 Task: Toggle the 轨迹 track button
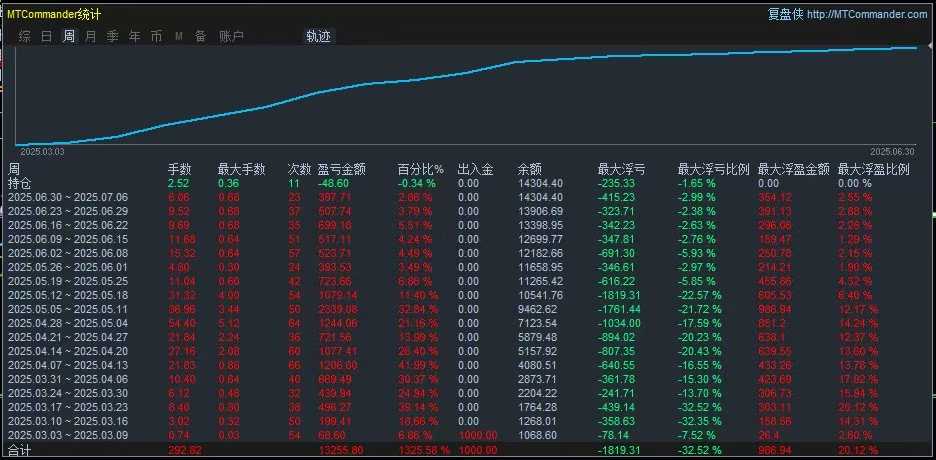point(318,36)
